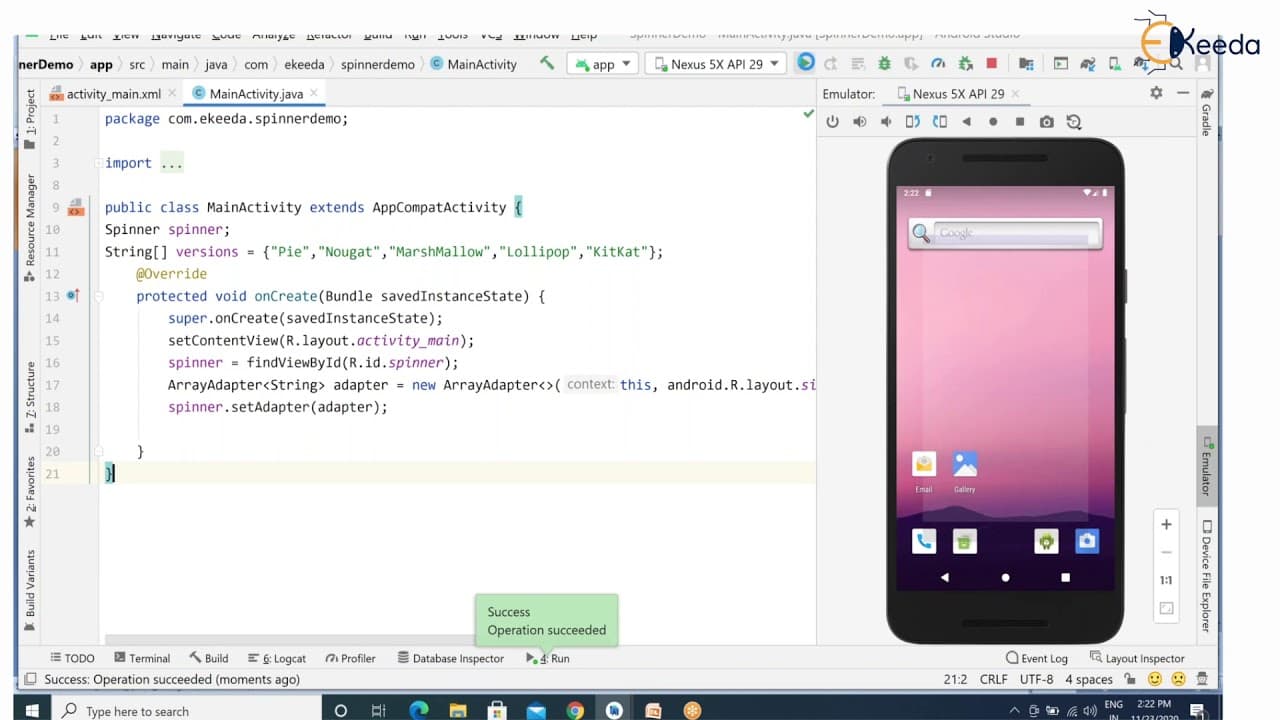Take an emulator screenshot with camera icon
Image resolution: width=1280 pixels, height=720 pixels.
tap(1046, 122)
